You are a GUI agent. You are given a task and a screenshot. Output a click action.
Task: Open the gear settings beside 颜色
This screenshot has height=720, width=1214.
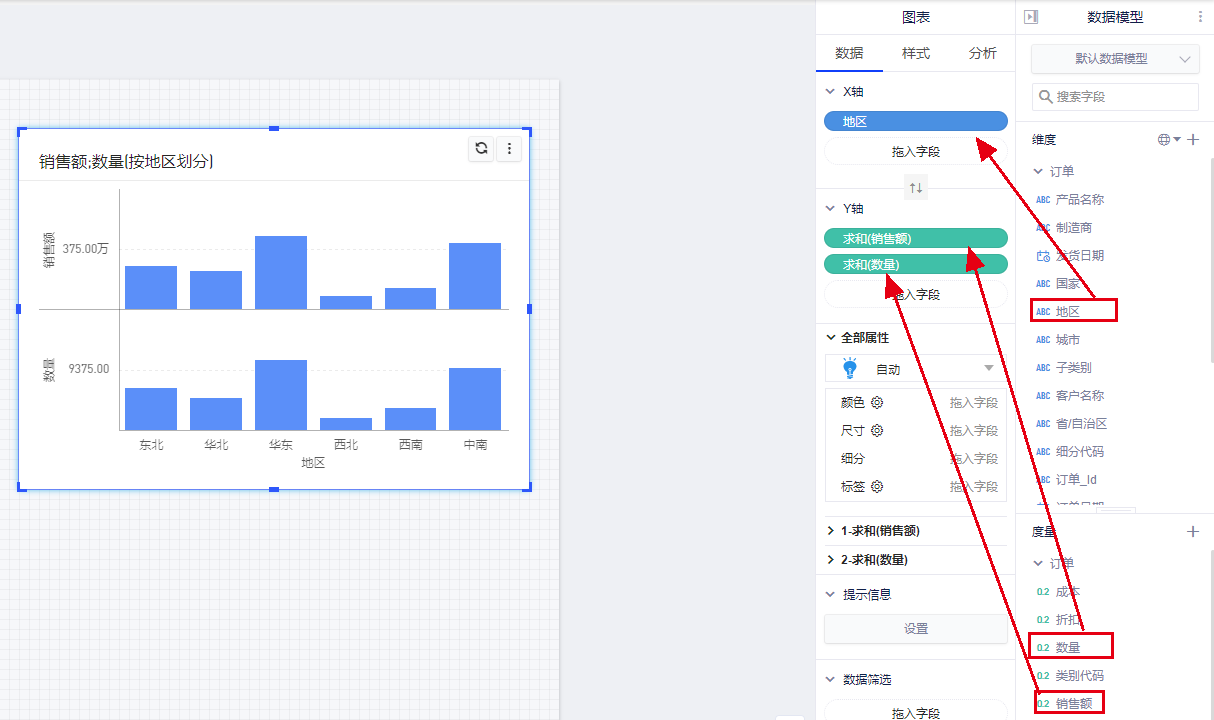coord(877,403)
